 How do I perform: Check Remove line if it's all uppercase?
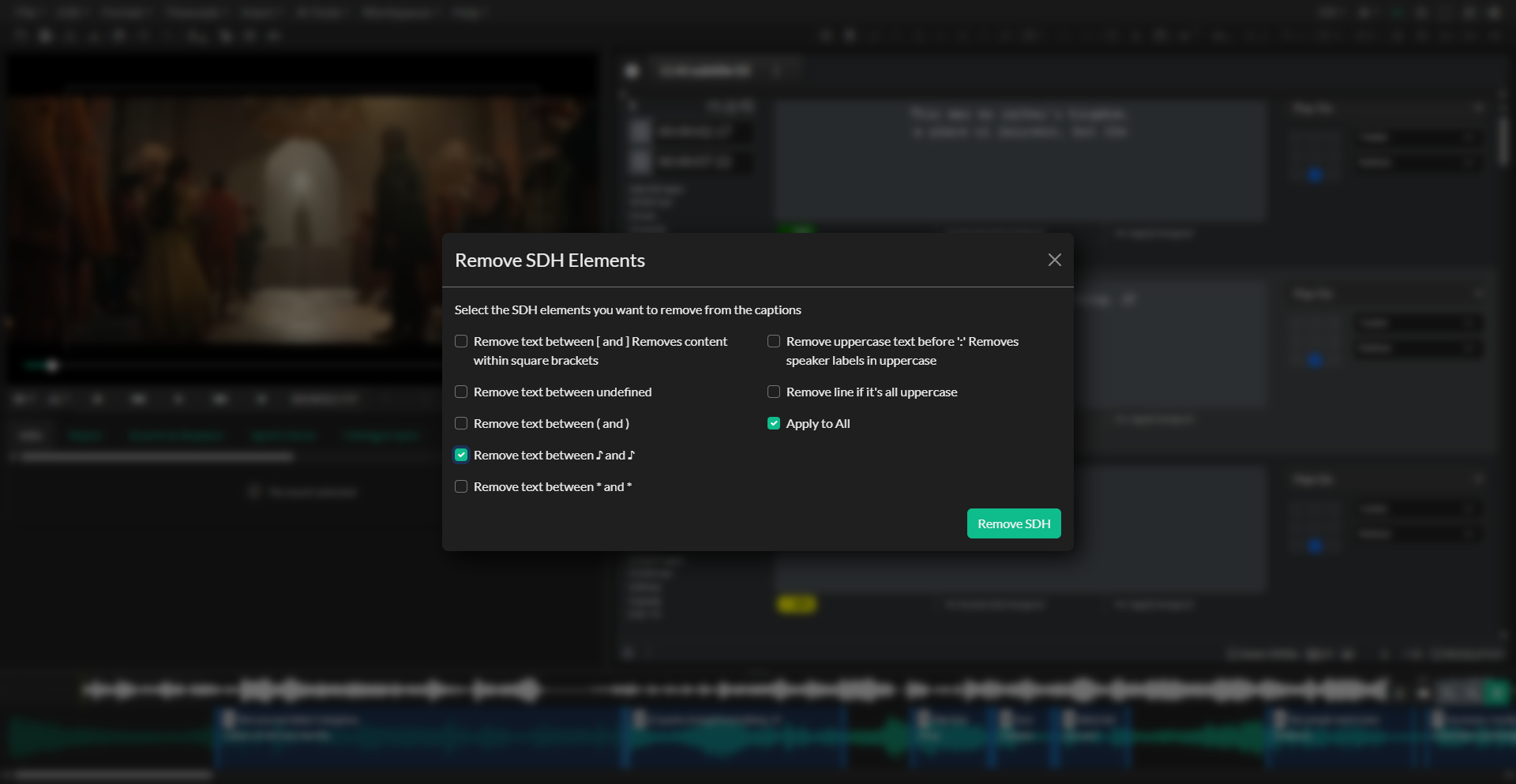click(773, 392)
